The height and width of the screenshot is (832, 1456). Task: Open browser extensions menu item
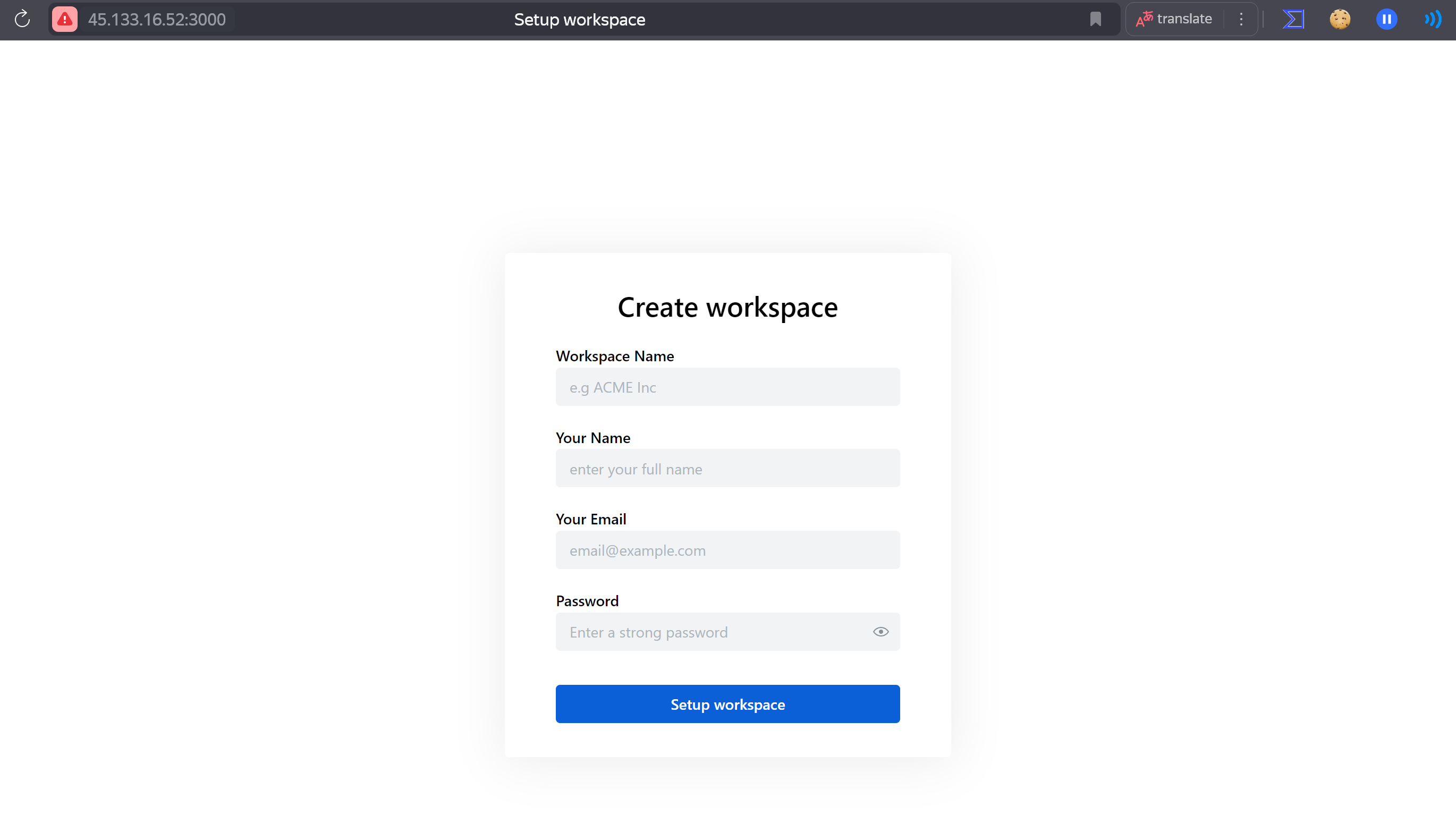click(x=1293, y=19)
